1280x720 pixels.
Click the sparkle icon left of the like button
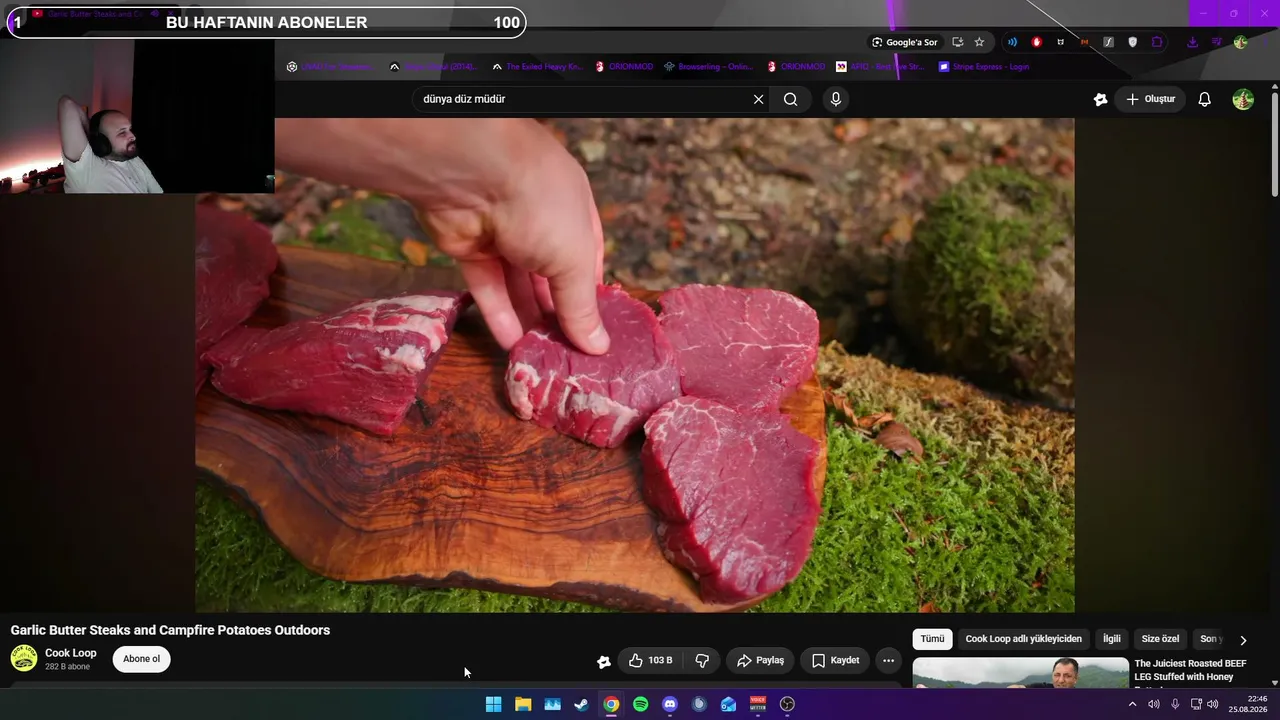(x=604, y=661)
